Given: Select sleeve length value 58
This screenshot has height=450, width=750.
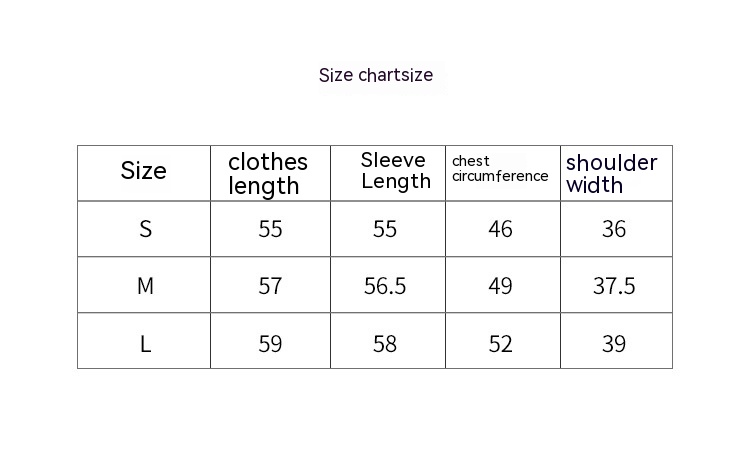Looking at the screenshot, I should (385, 344).
